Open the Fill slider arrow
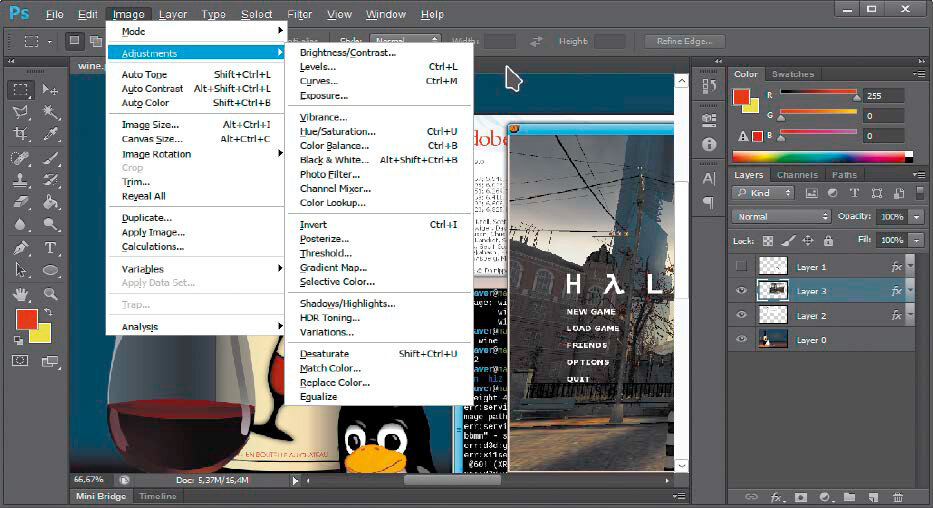933x508 pixels. point(917,240)
